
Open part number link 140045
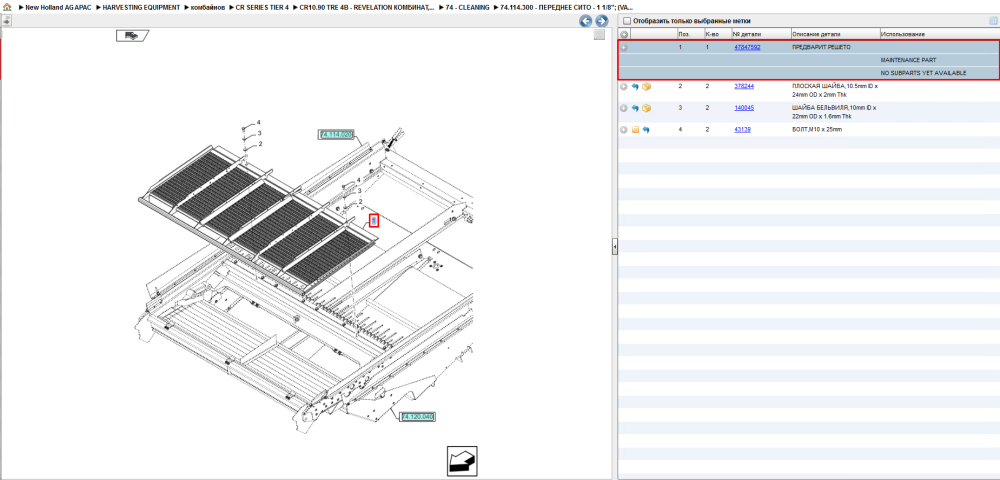pos(744,108)
